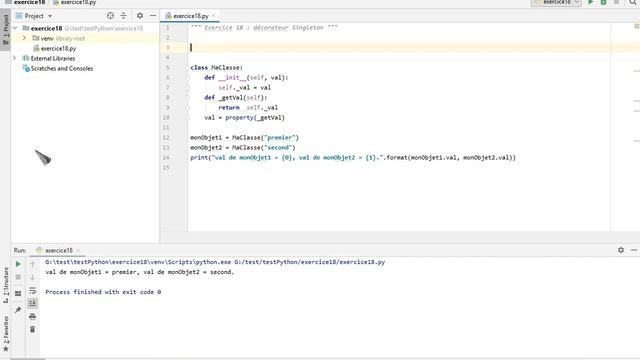This screenshot has height=360, width=640.
Task: Click the docstring on line 1
Action: [264, 27]
